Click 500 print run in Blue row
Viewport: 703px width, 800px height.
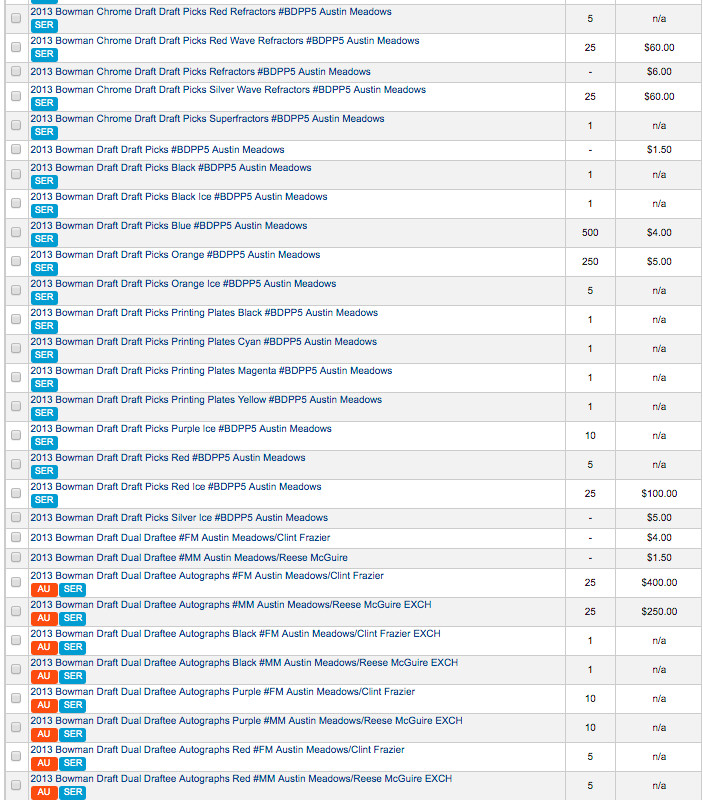pos(590,233)
